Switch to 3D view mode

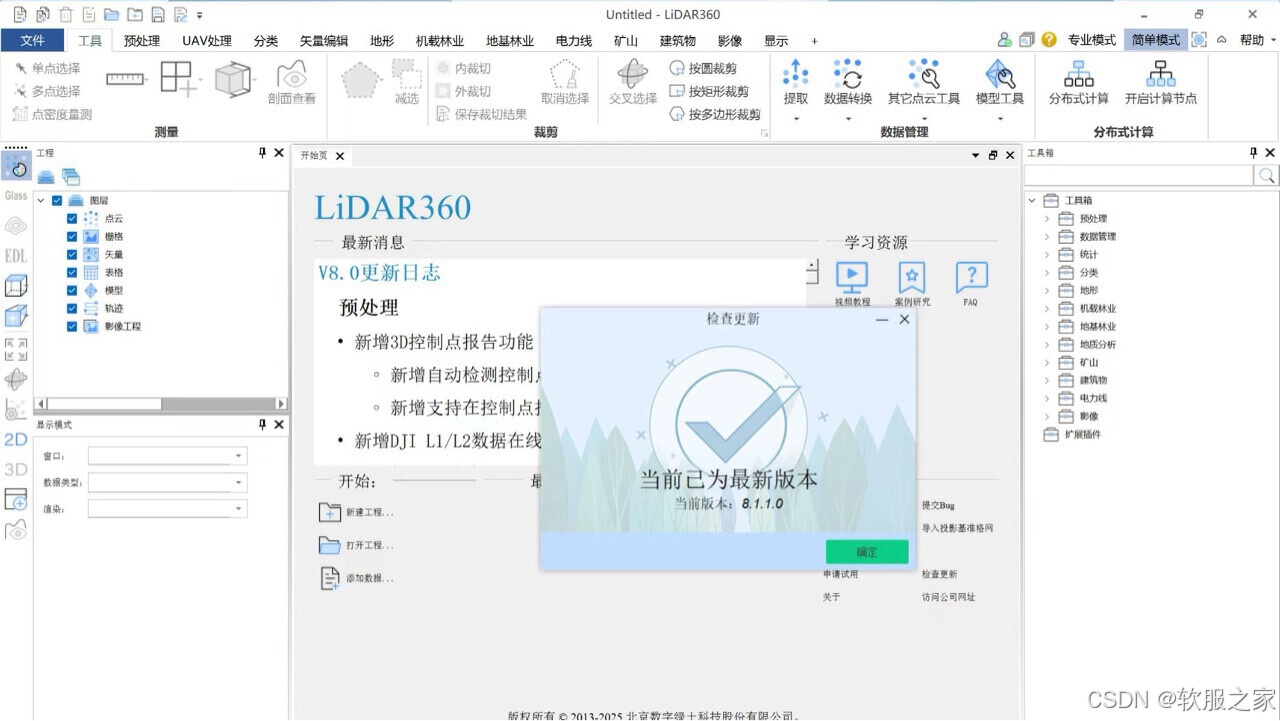16,469
